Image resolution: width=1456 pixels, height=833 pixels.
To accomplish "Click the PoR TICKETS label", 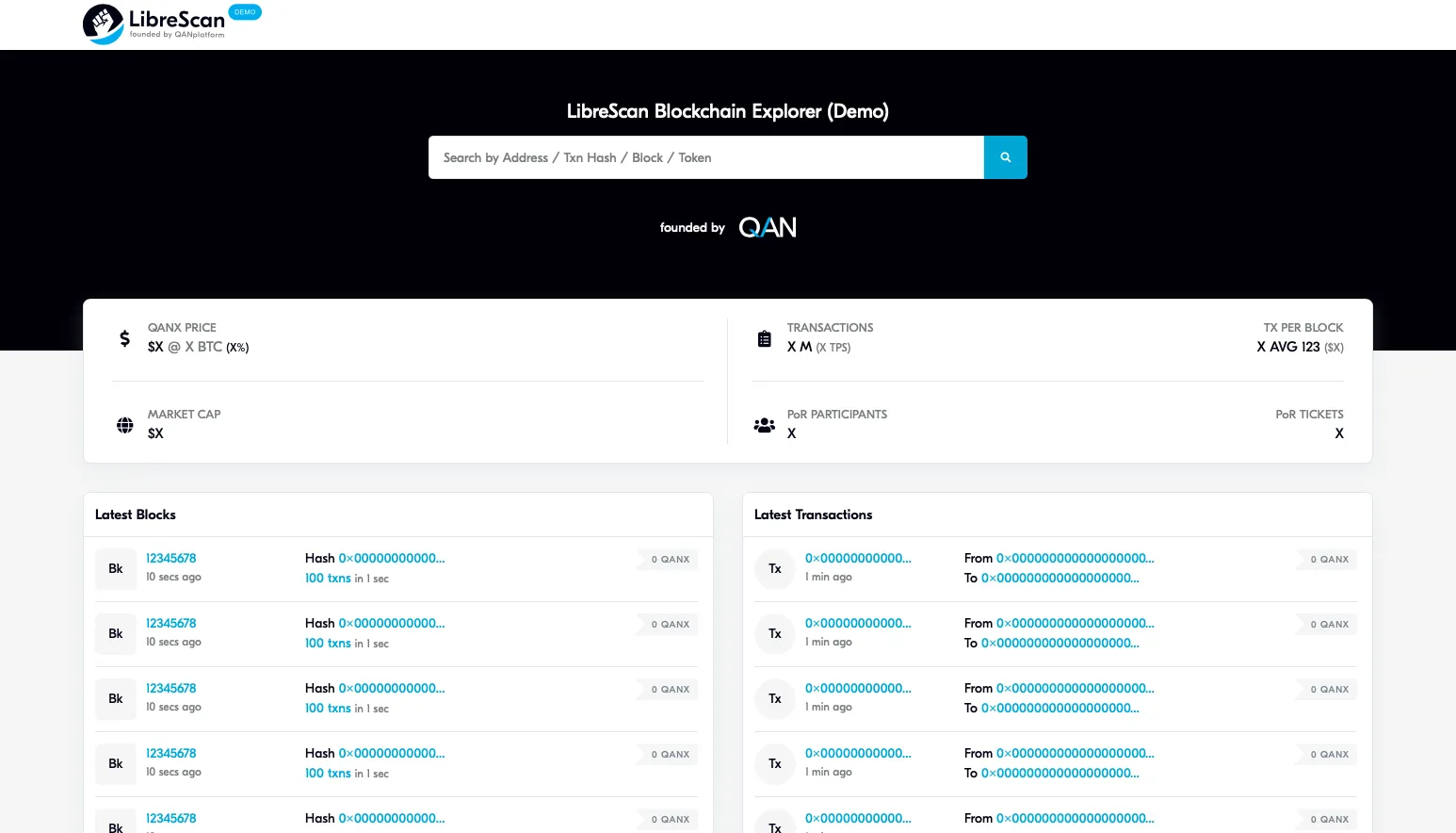I will 1309,414.
